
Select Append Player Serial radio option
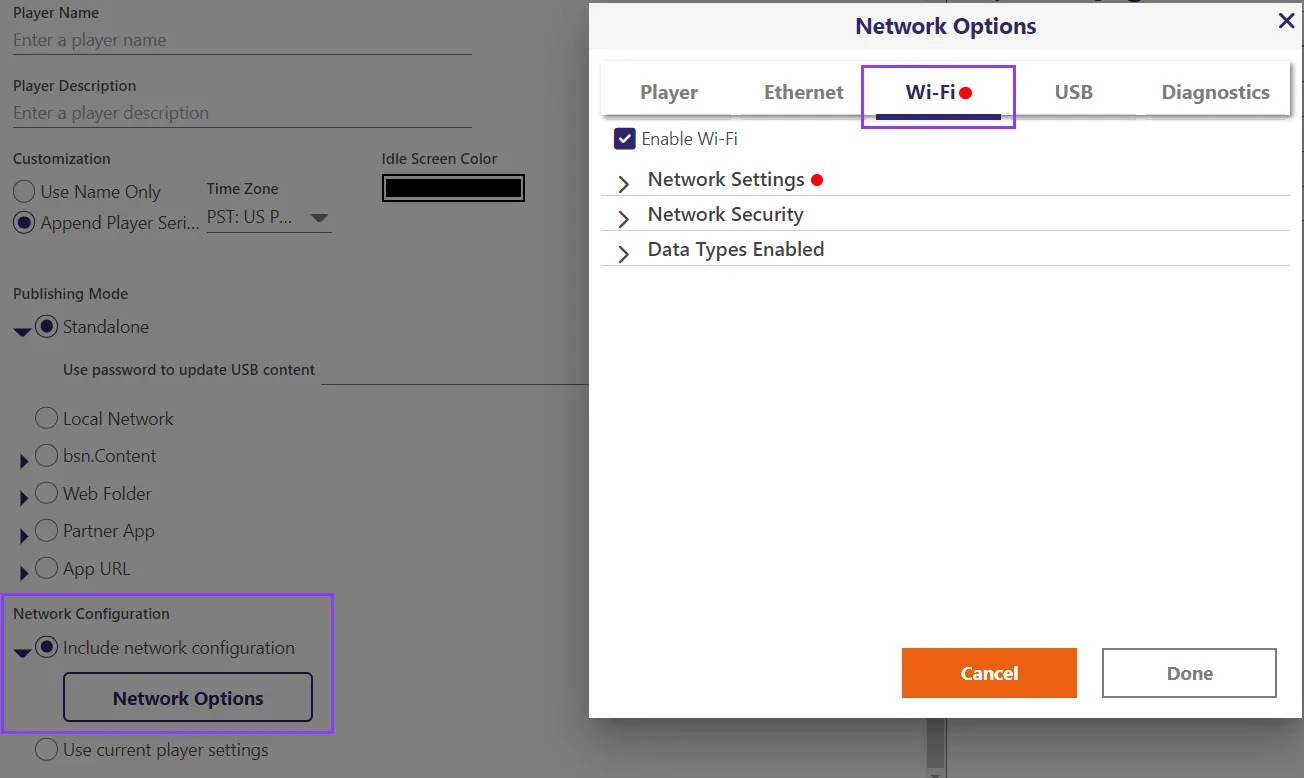coord(23,223)
